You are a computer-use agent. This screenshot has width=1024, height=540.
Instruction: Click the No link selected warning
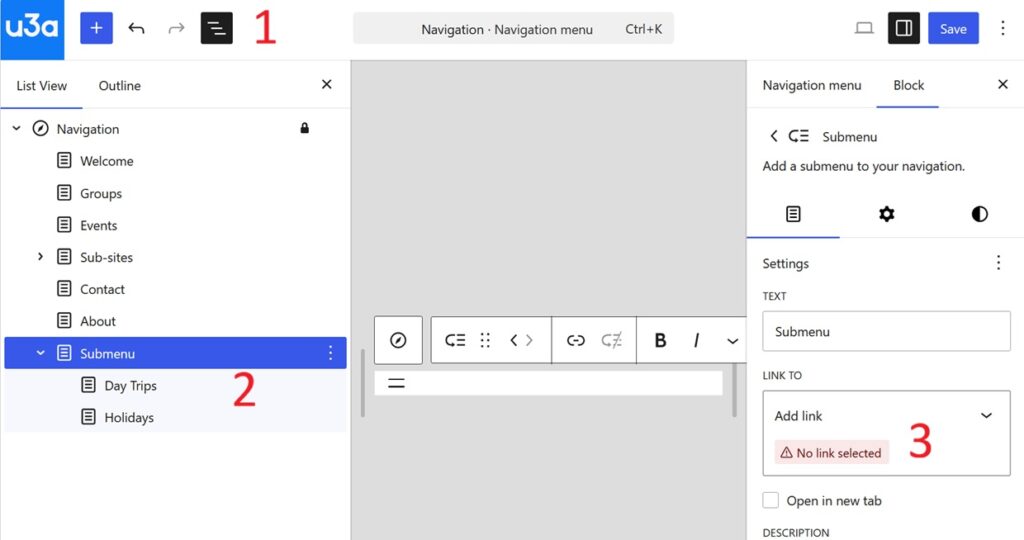[x=831, y=453]
